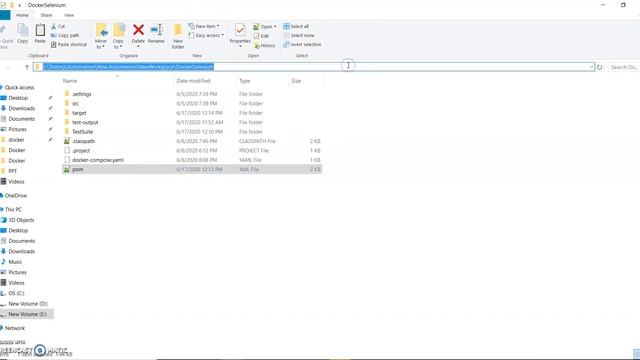Open the lowercase docker pinned folder
The width and height of the screenshot is (640, 360).
[16, 140]
